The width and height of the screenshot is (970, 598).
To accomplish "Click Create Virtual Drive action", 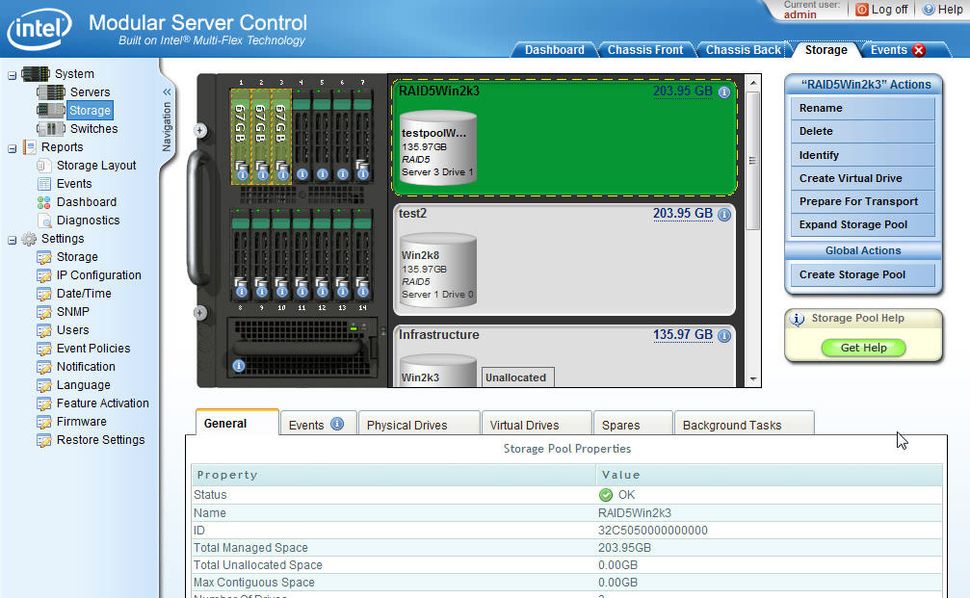I will pyautogui.click(x=862, y=178).
